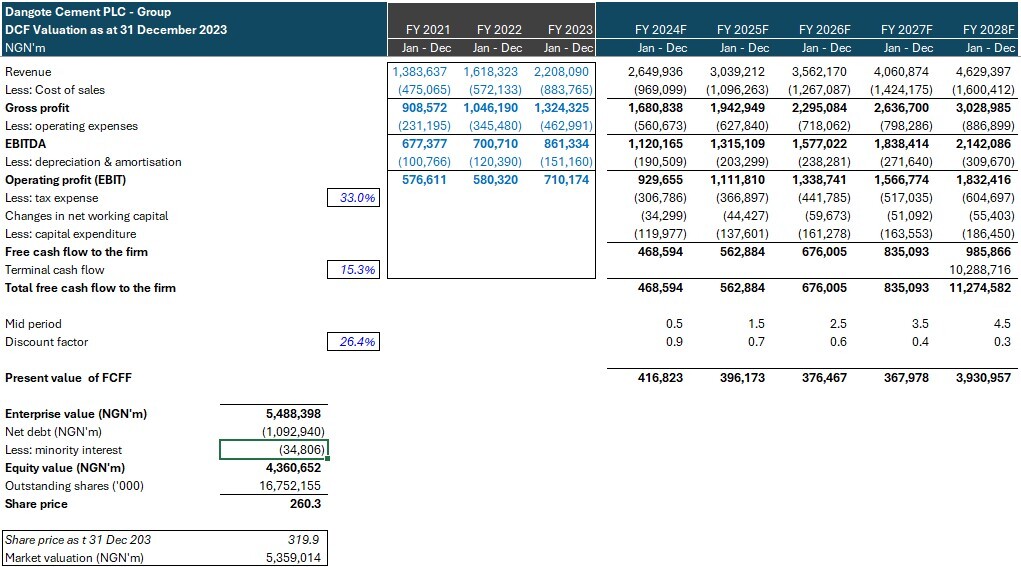Select FY 2024F revenue 2,649,936
Image resolution: width=1021 pixels, height=567 pixels.
click(x=655, y=72)
